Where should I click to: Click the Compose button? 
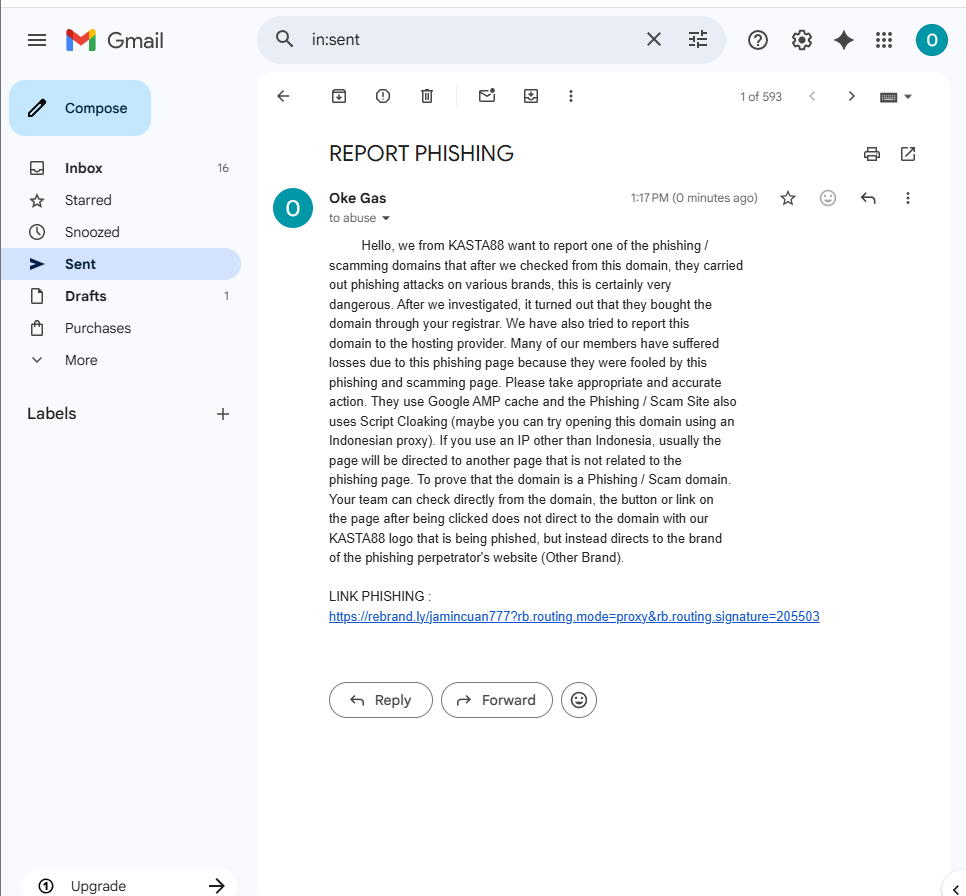pyautogui.click(x=80, y=108)
